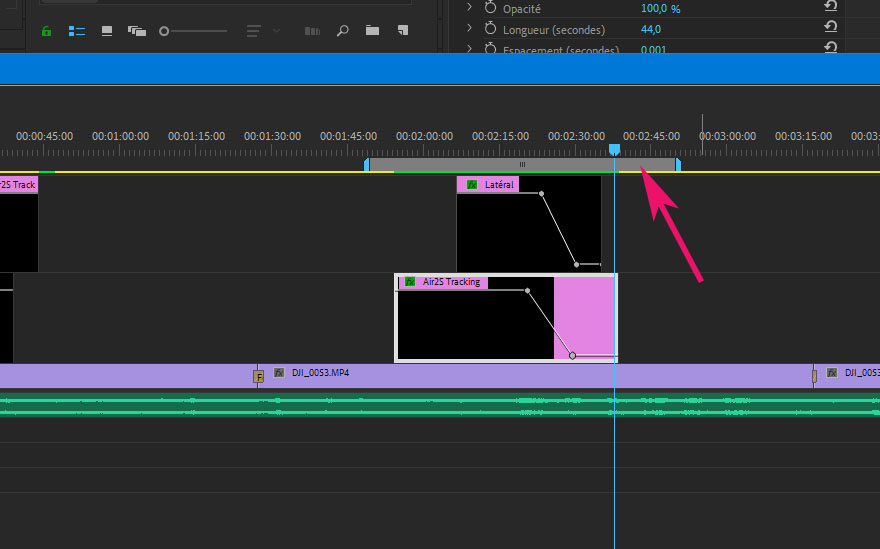Viewport: 880px width, 549px height.
Task: Click the blue playhead marker on ruler
Action: [614, 149]
